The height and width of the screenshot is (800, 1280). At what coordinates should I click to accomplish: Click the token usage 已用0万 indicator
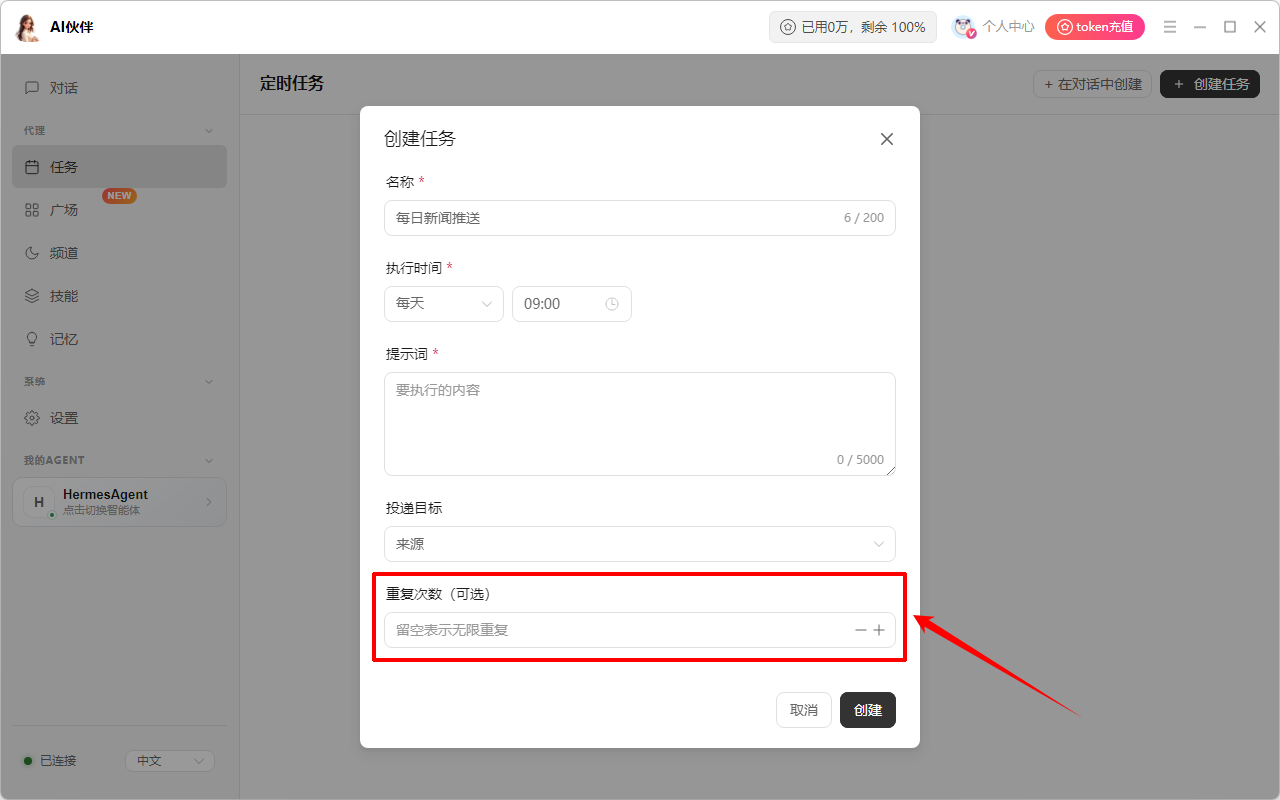point(853,27)
